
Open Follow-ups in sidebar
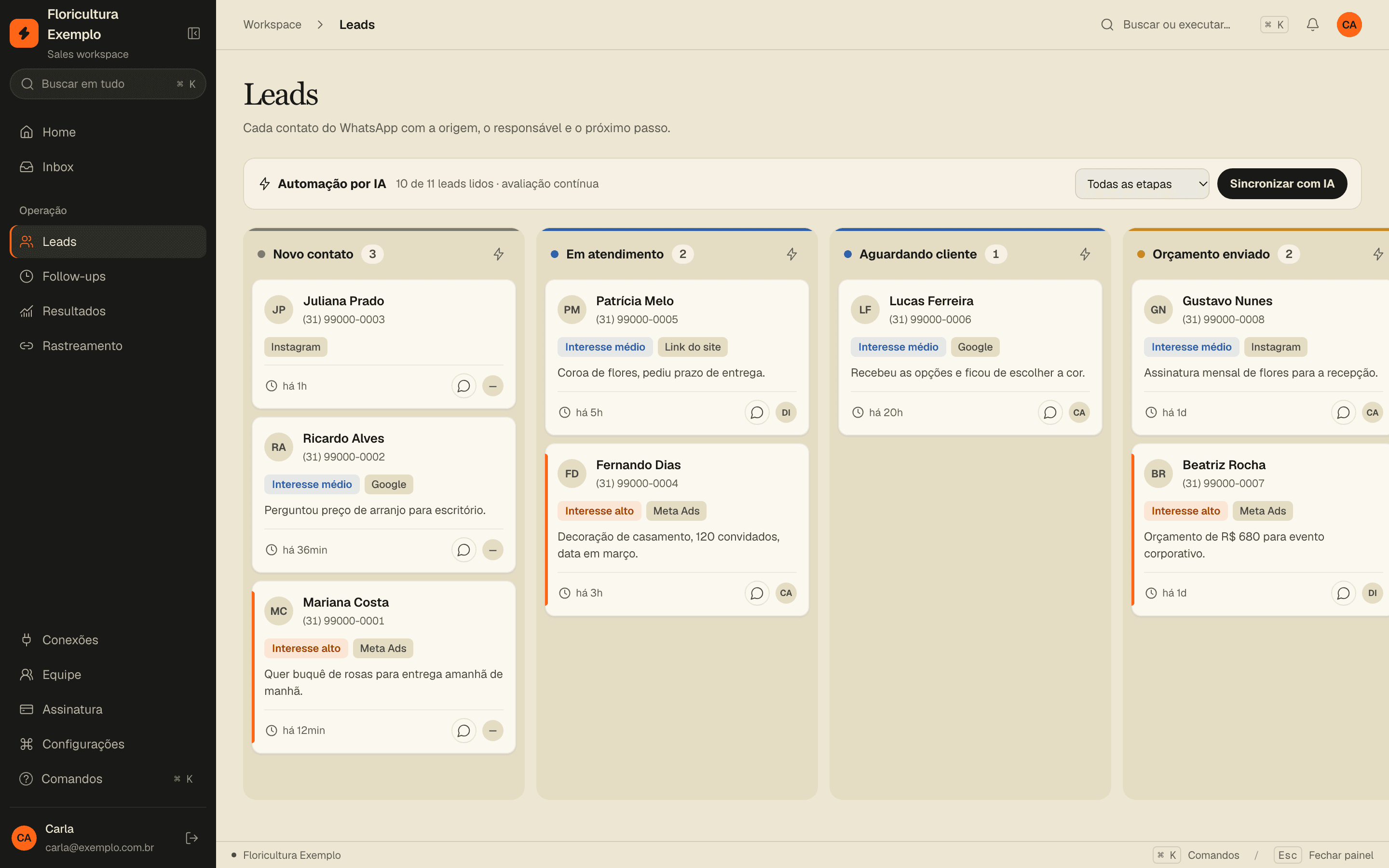pos(108,276)
